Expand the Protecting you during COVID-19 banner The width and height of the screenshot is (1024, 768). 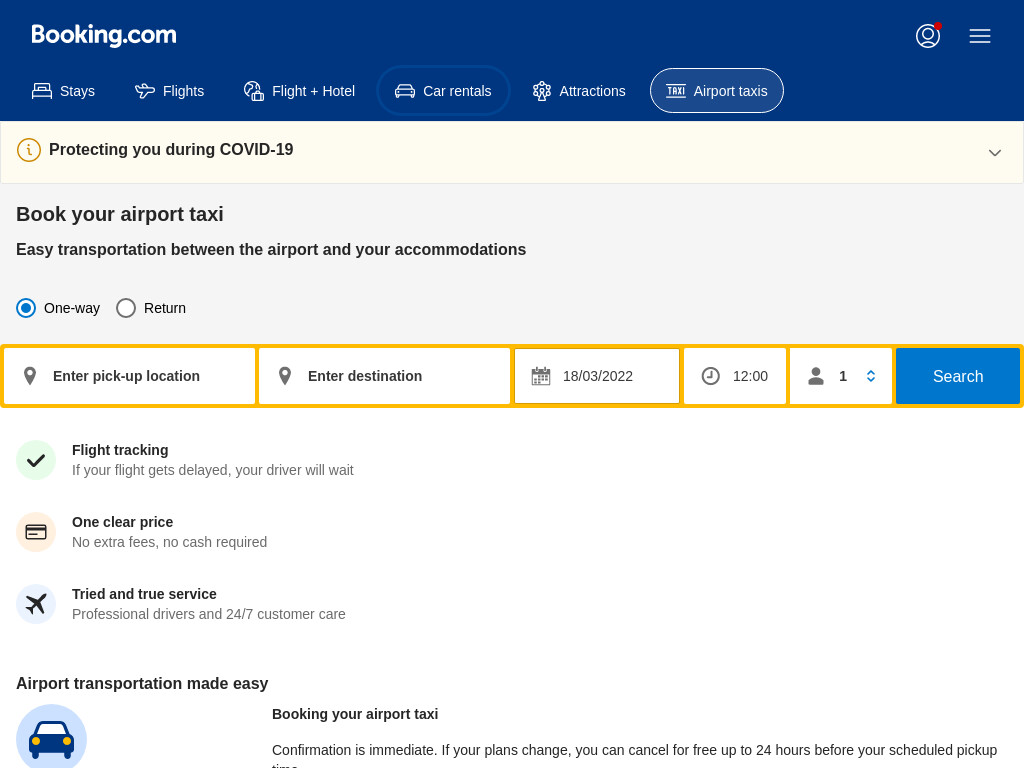995,153
